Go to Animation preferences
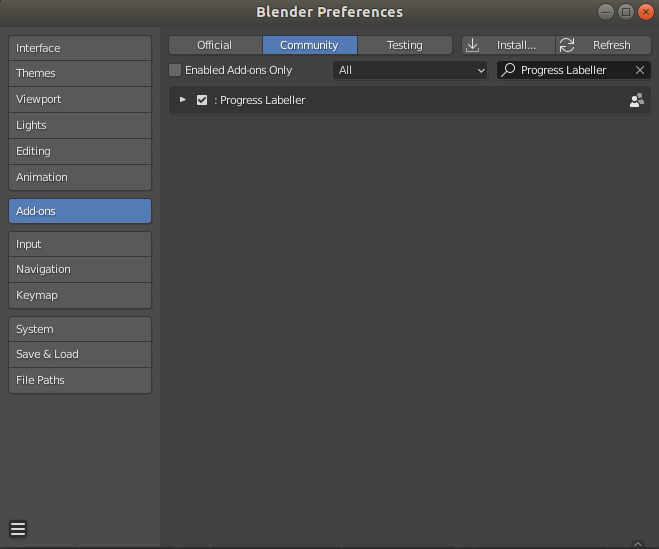 click(x=80, y=177)
